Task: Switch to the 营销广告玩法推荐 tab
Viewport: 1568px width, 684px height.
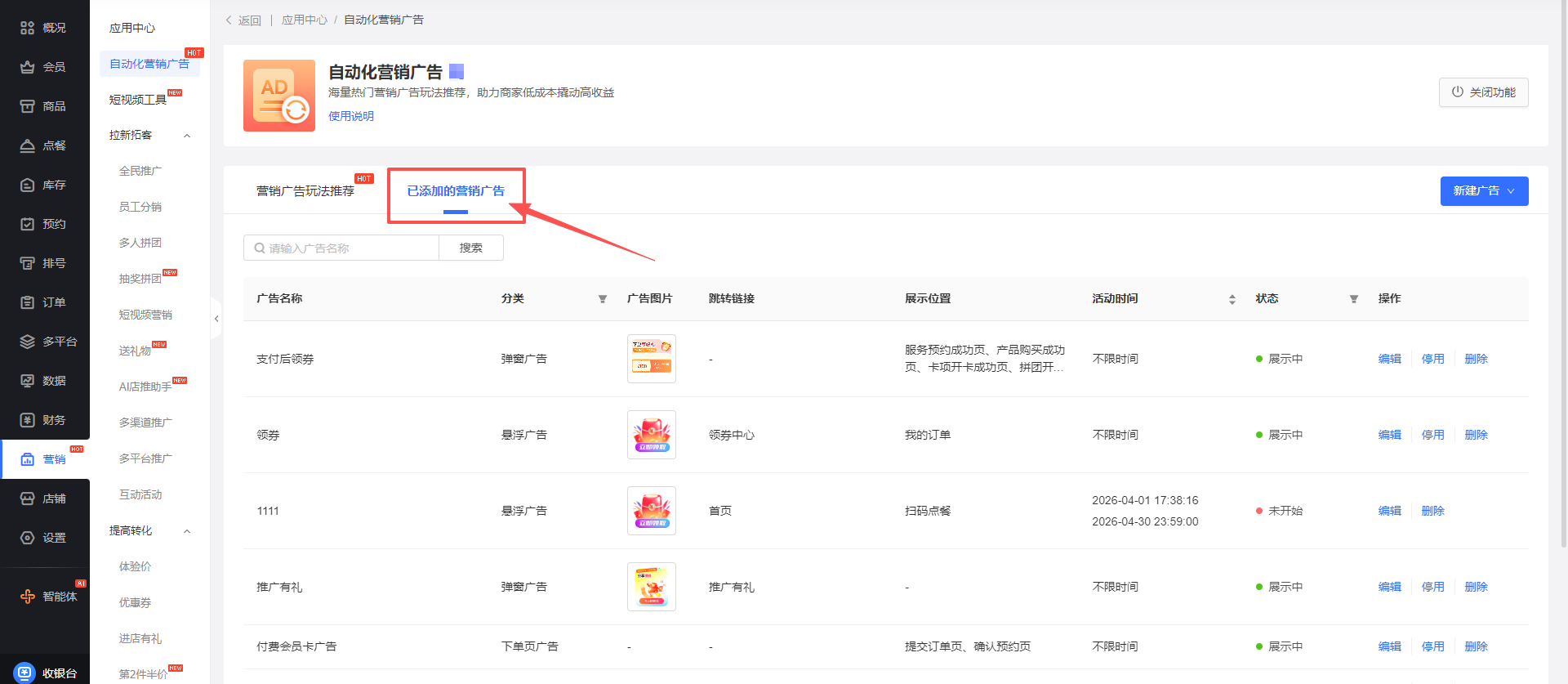Action: (305, 191)
